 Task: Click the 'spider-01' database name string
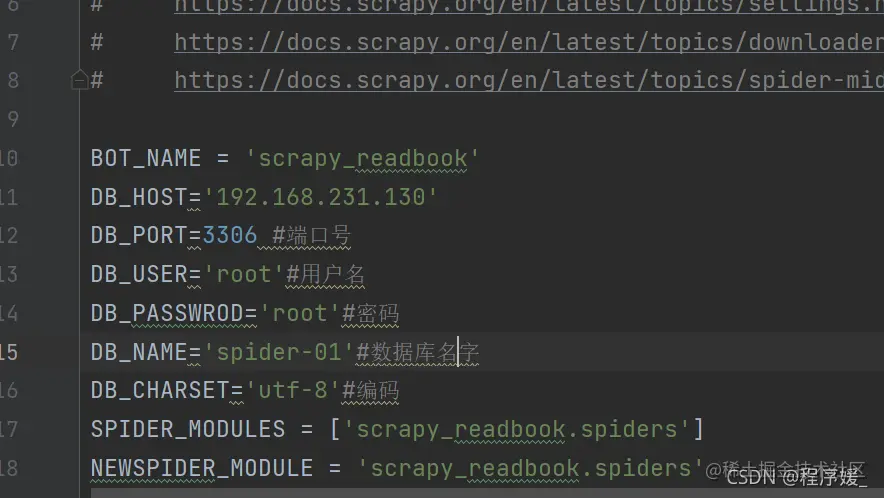(x=279, y=352)
